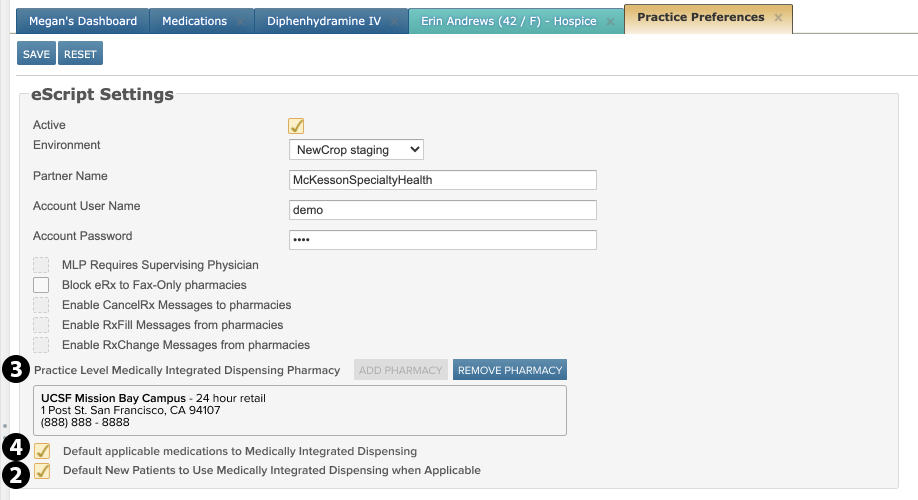
Task: Open the Medications tab
Action: coord(192,21)
